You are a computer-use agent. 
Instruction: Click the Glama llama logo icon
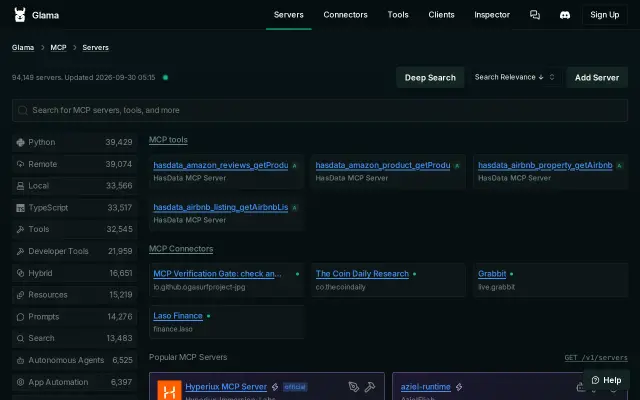click(x=20, y=15)
